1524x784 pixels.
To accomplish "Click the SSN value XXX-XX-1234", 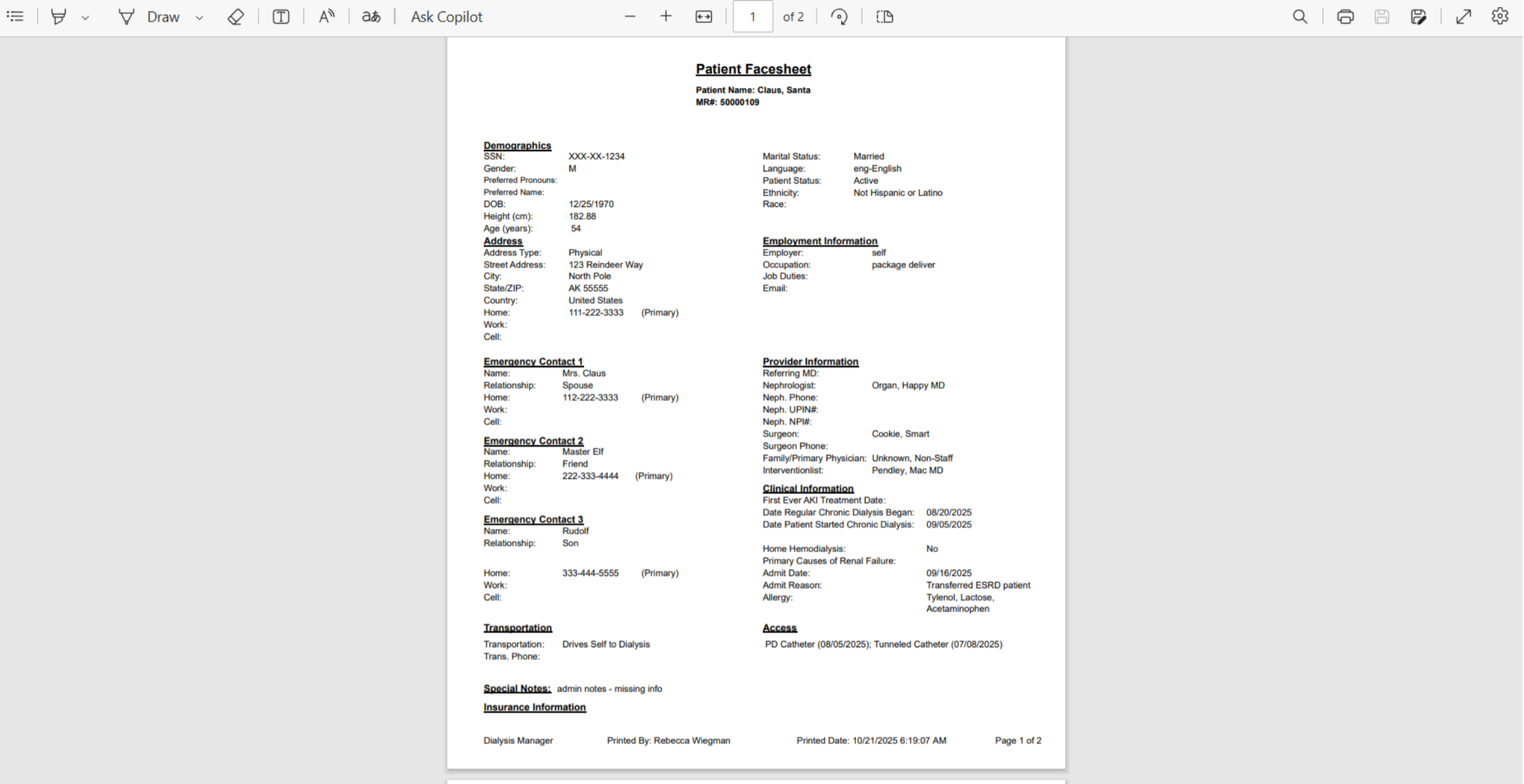I will click(596, 156).
